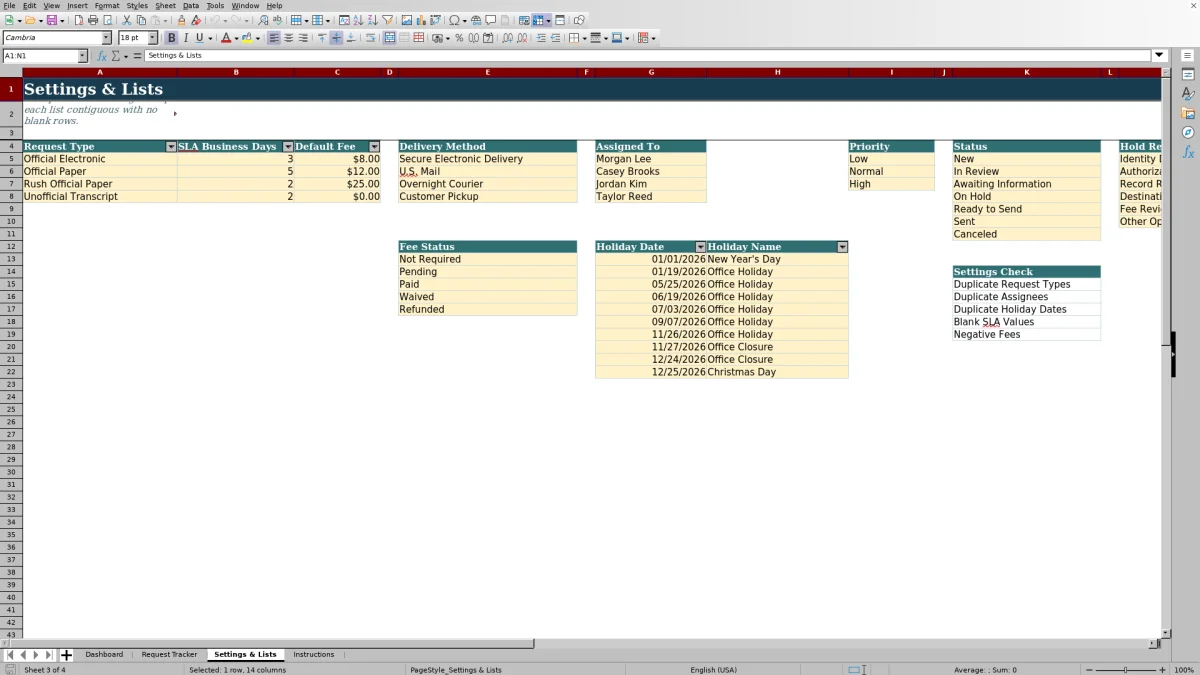Image resolution: width=1200 pixels, height=675 pixels.
Task: Click the Cut (scissors) icon
Action: pyautogui.click(x=127, y=20)
